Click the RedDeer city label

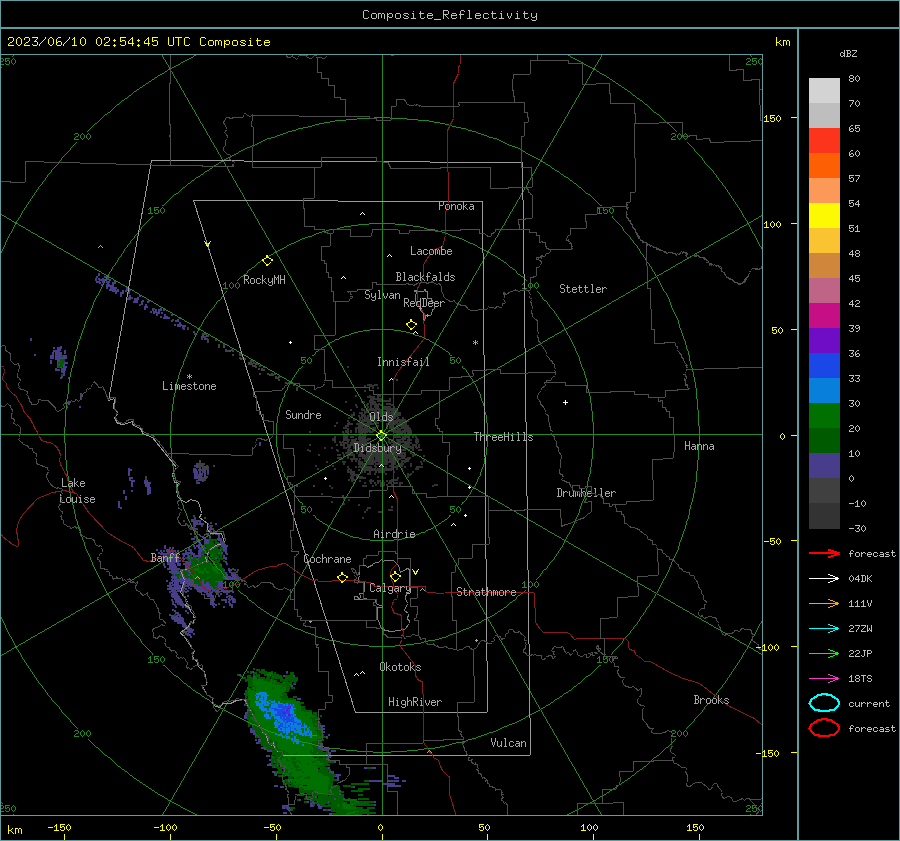424,303
